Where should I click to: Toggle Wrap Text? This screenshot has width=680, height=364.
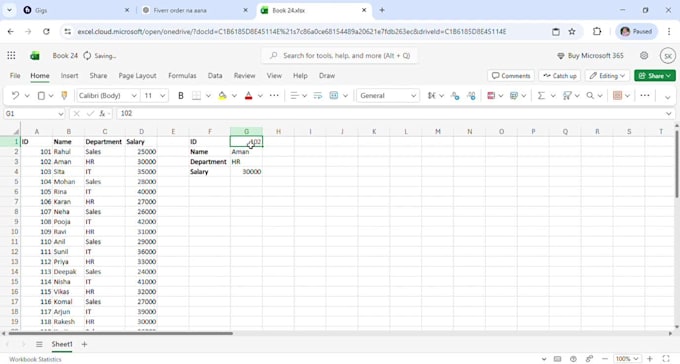point(318,95)
